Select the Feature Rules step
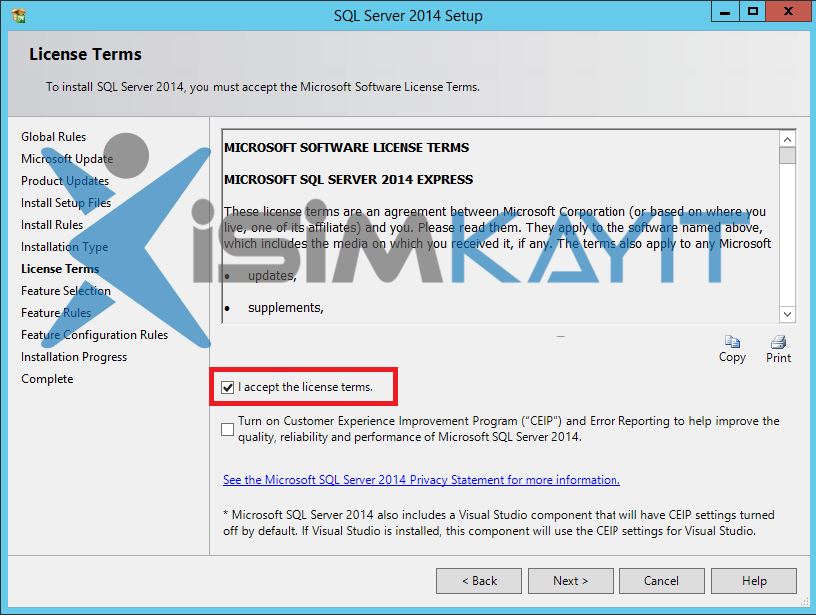Screen dimensions: 816x616 tap(56, 313)
